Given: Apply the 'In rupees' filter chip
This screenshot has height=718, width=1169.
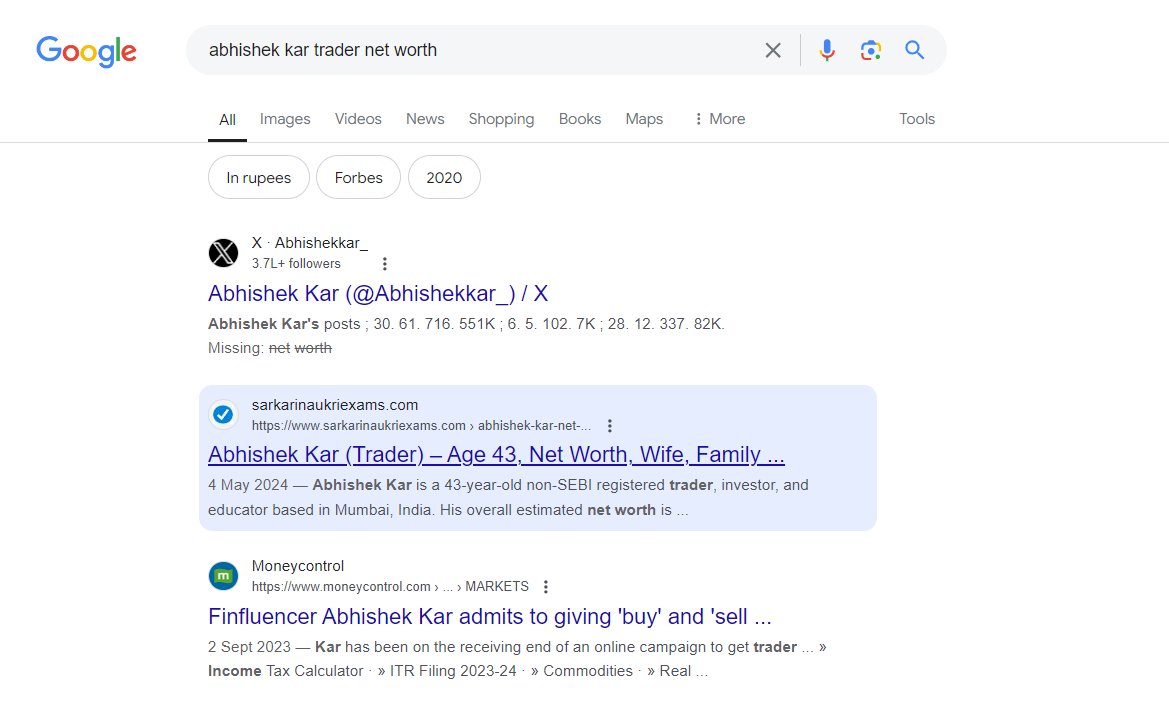Looking at the screenshot, I should pos(258,177).
